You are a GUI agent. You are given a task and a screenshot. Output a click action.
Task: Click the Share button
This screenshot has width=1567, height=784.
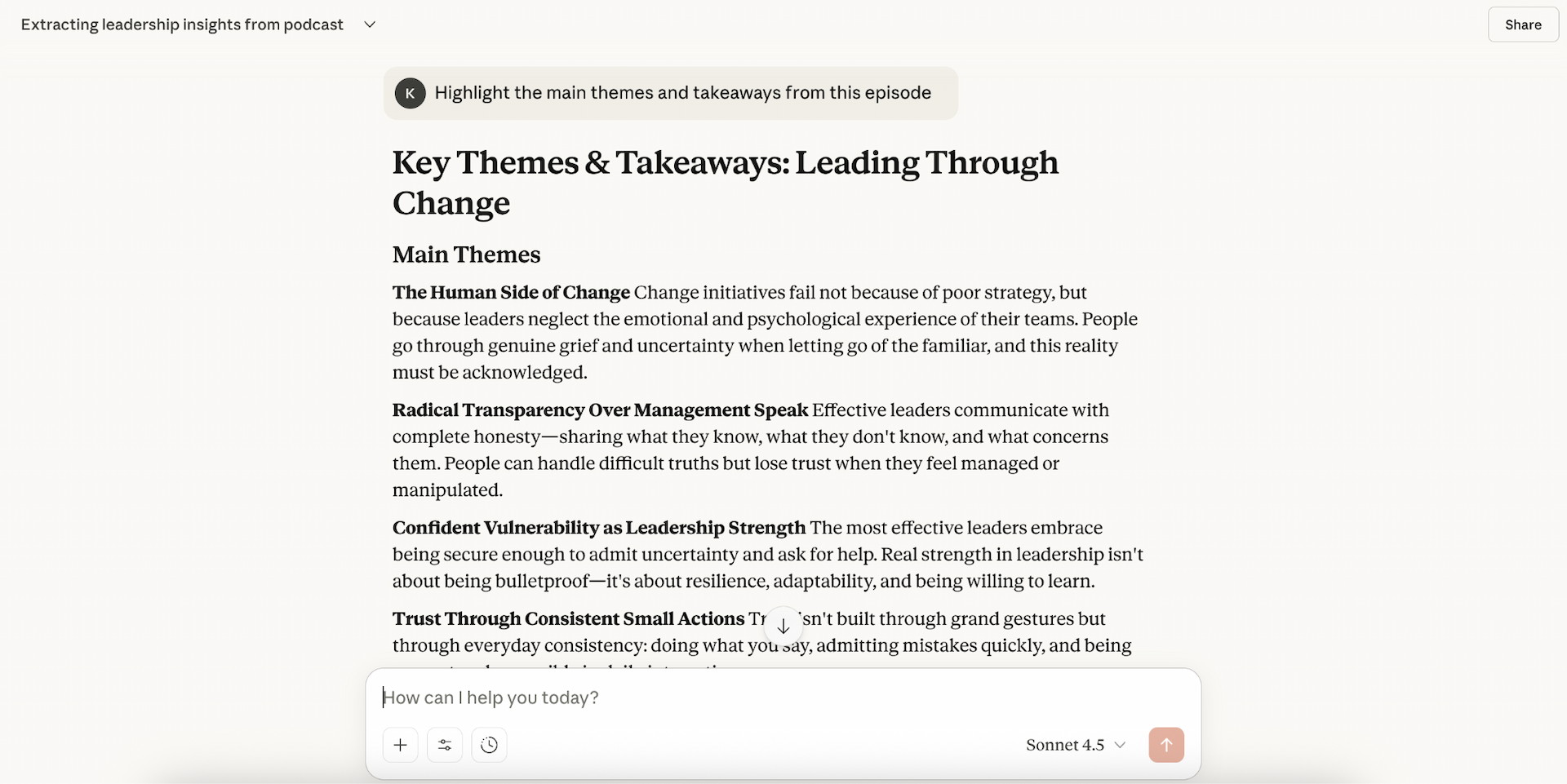[x=1522, y=24]
